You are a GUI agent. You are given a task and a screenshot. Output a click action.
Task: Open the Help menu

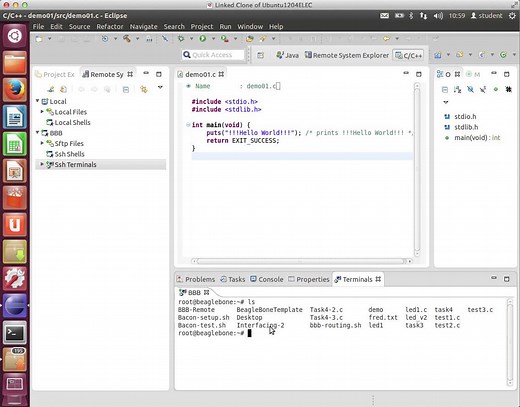point(276,26)
